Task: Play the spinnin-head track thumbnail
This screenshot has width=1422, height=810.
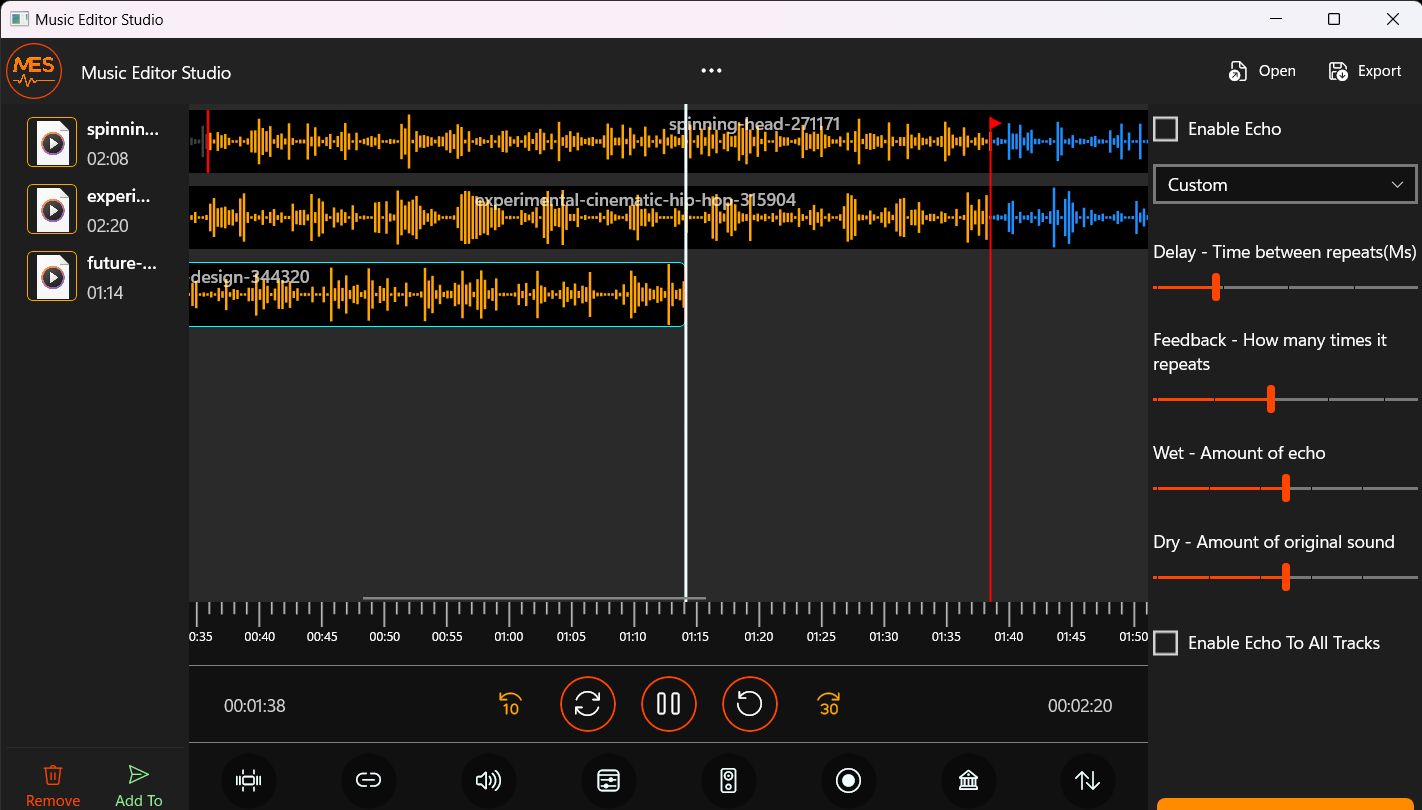Action: pyautogui.click(x=51, y=142)
